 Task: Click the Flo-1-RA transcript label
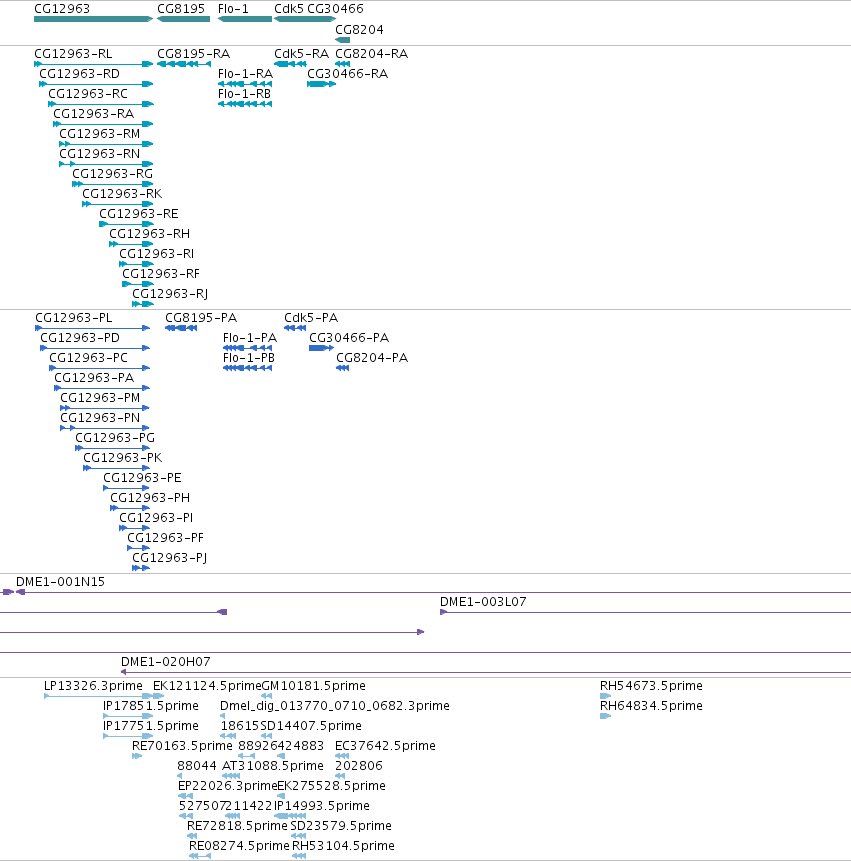coord(245,74)
